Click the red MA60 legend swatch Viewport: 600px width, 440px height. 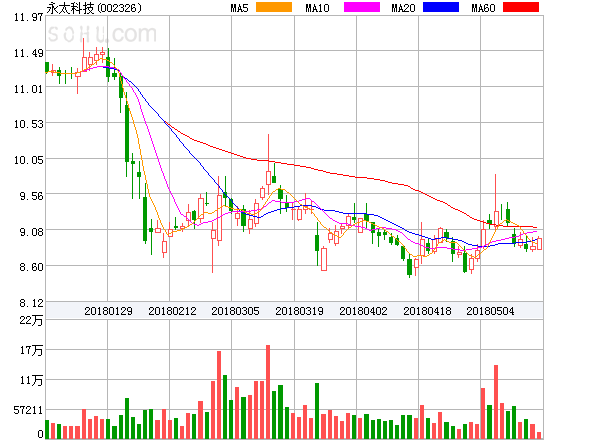(x=521, y=7)
